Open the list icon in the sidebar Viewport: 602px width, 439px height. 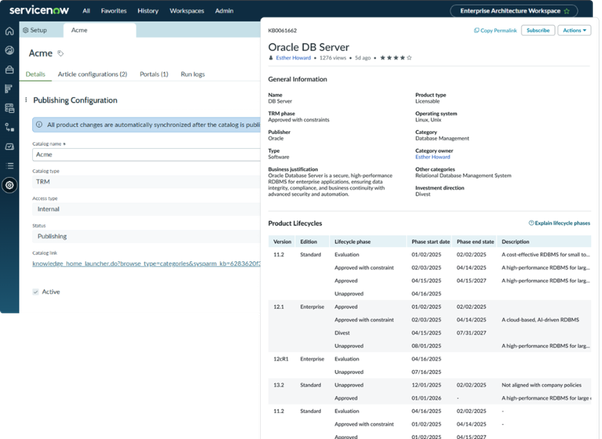pyautogui.click(x=10, y=166)
